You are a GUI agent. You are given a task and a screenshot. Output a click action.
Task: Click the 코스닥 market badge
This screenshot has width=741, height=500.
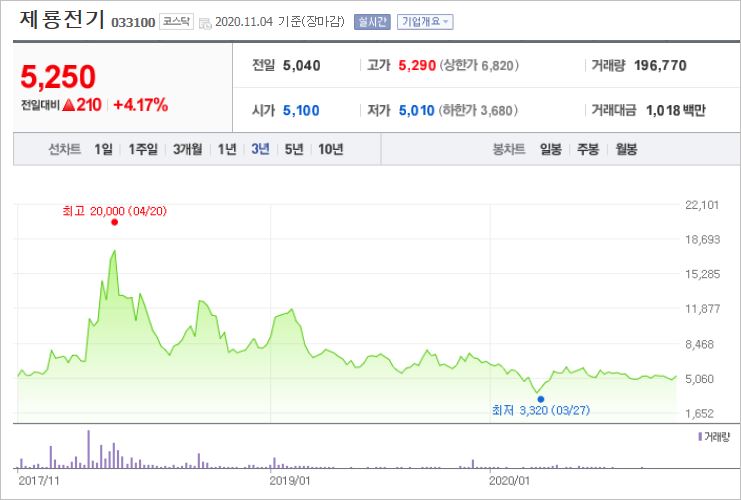click(176, 22)
